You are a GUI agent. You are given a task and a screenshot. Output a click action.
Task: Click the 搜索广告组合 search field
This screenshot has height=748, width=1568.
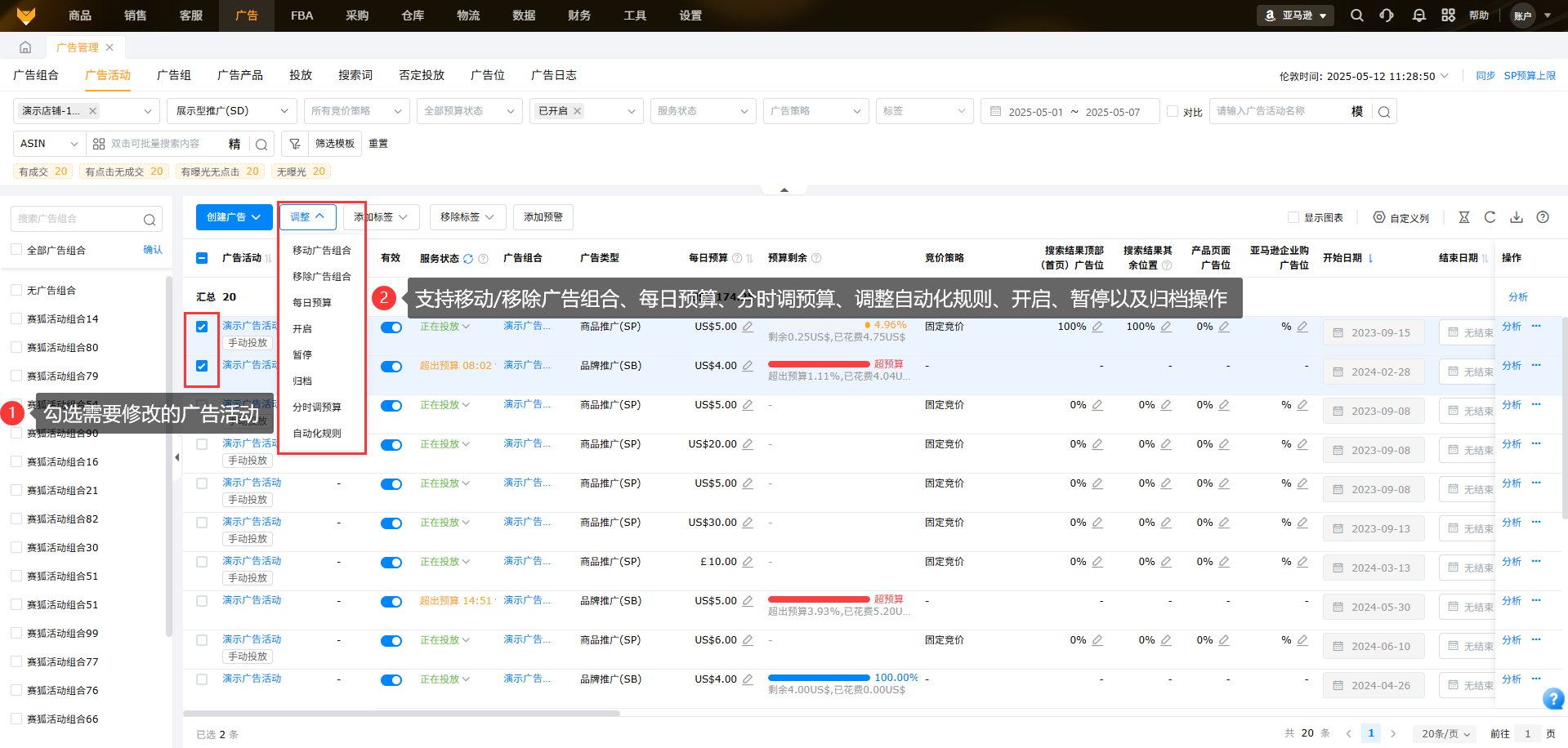[78, 219]
